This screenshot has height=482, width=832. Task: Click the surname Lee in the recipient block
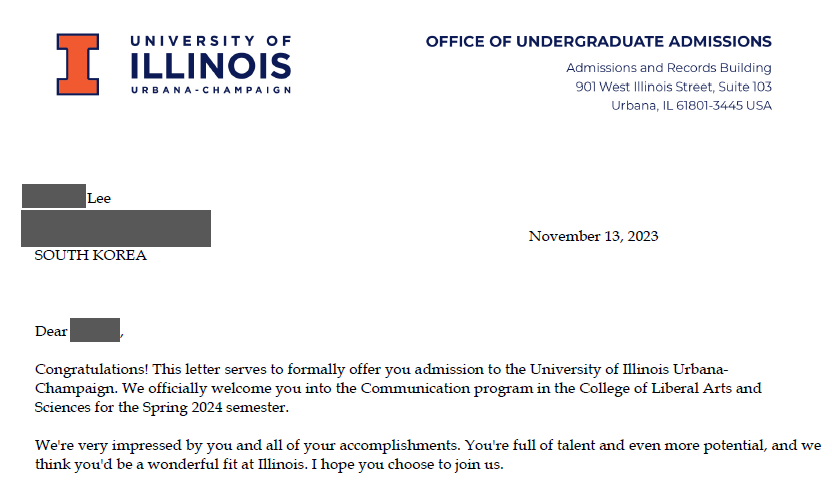tap(99, 198)
